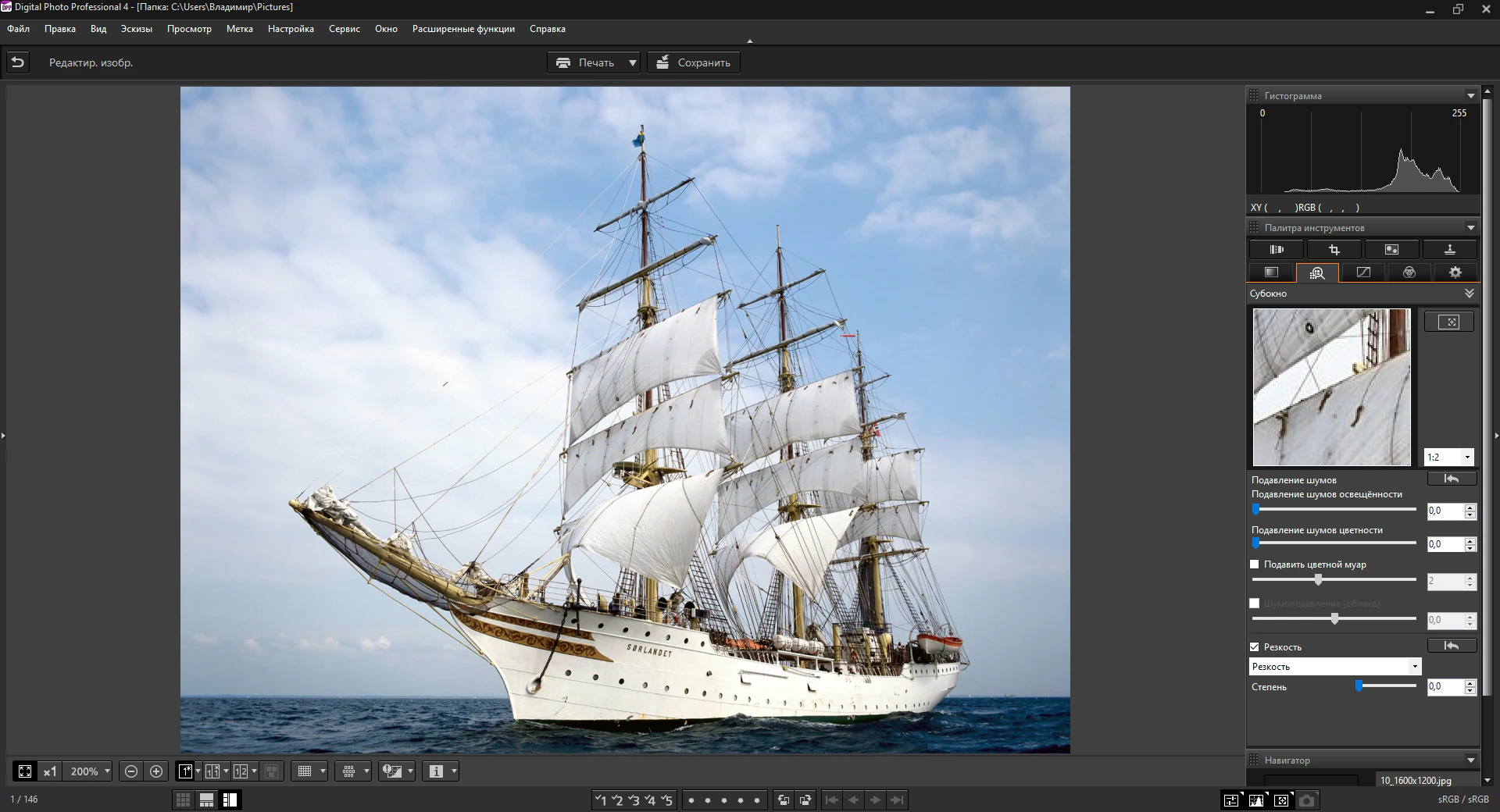This screenshot has width=1500, height=812.
Task: Click the zoom out minus icon
Action: [x=130, y=771]
